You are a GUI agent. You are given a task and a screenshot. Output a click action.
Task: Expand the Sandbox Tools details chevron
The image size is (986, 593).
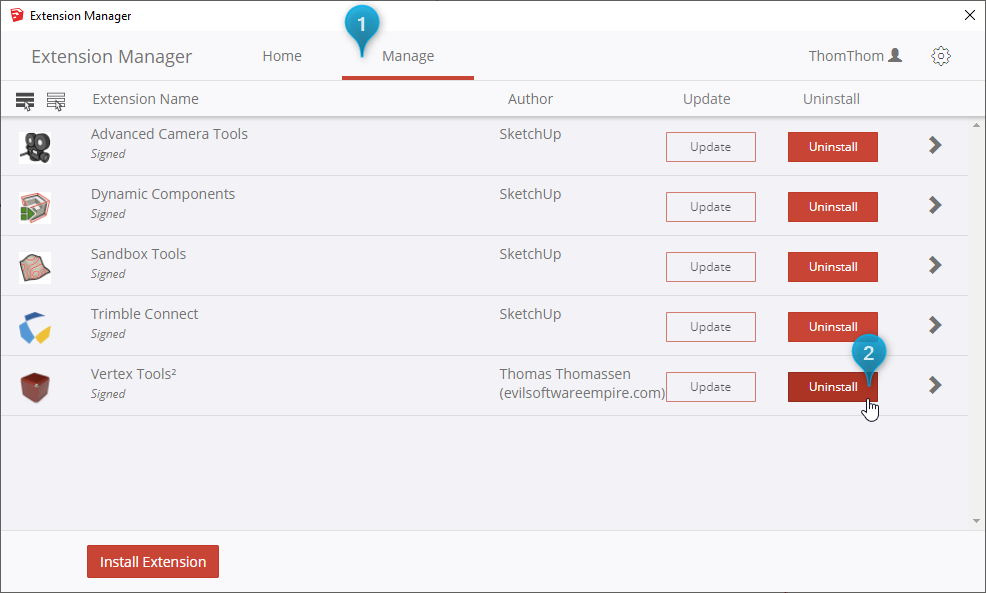935,265
